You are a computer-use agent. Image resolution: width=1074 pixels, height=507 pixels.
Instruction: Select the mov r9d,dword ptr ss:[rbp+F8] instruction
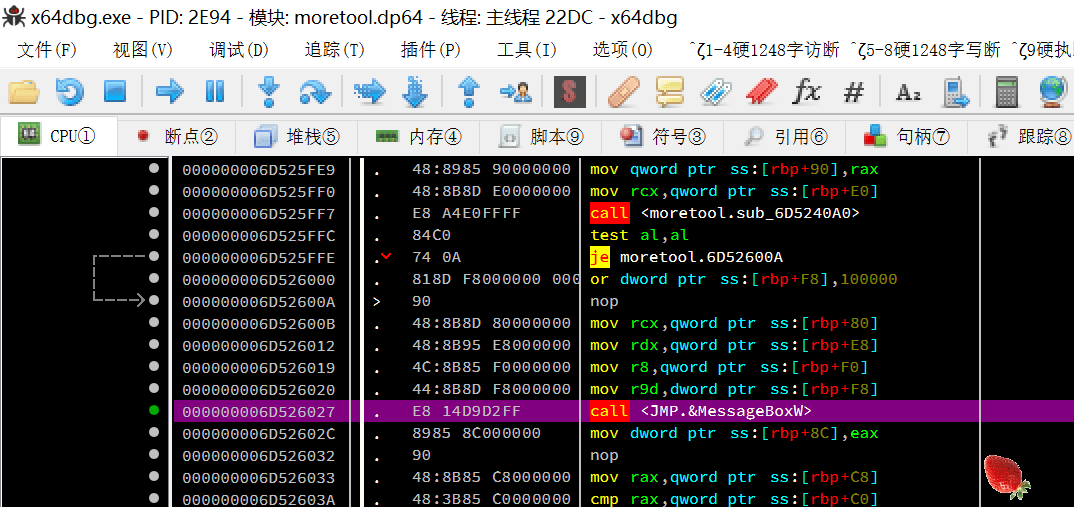[x=734, y=389]
